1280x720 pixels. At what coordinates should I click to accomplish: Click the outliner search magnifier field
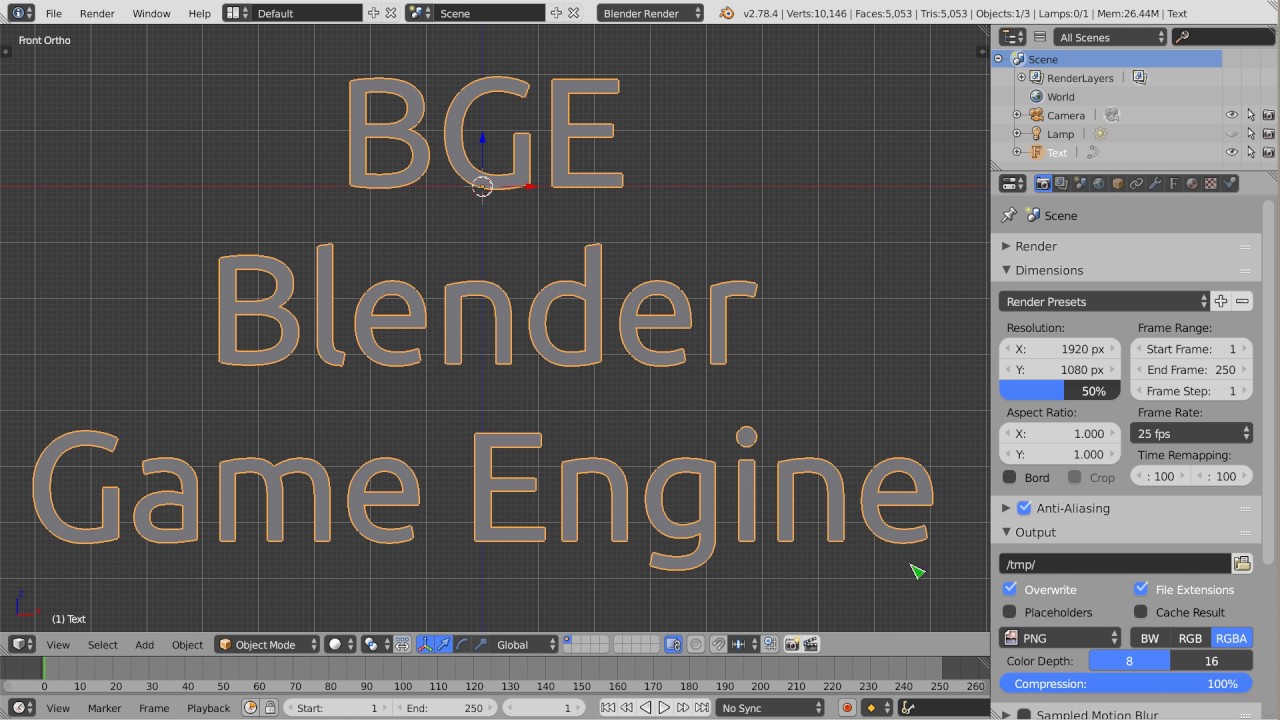pyautogui.click(x=1224, y=37)
